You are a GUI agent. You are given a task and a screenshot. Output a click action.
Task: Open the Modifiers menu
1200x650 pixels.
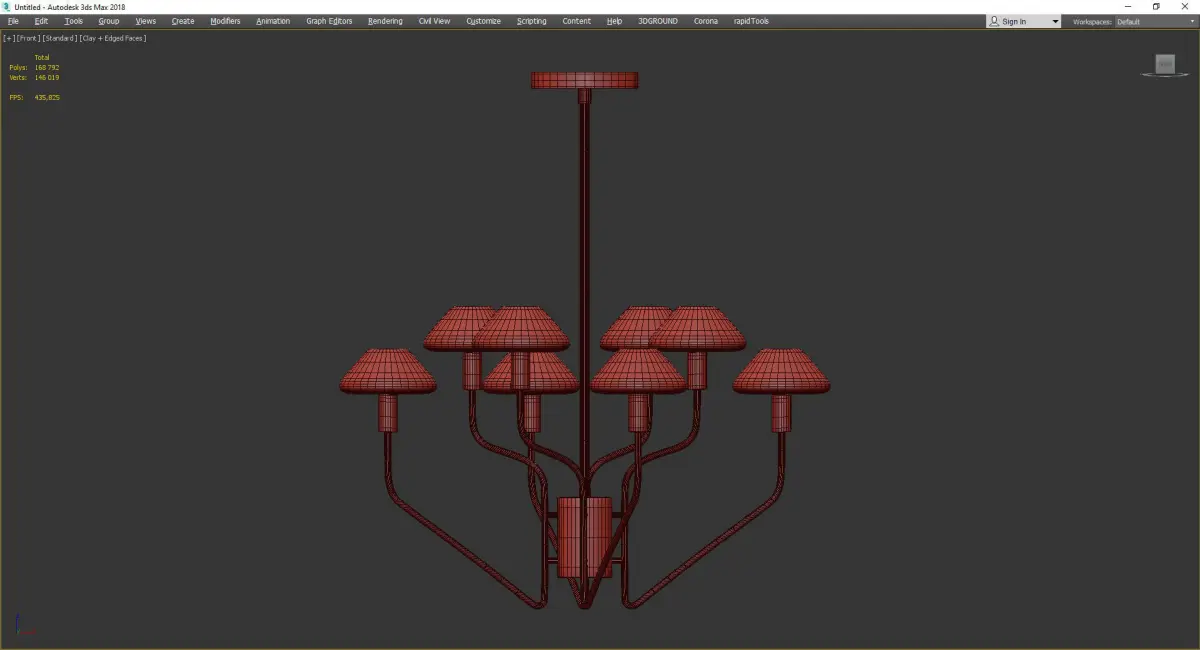pyautogui.click(x=225, y=21)
